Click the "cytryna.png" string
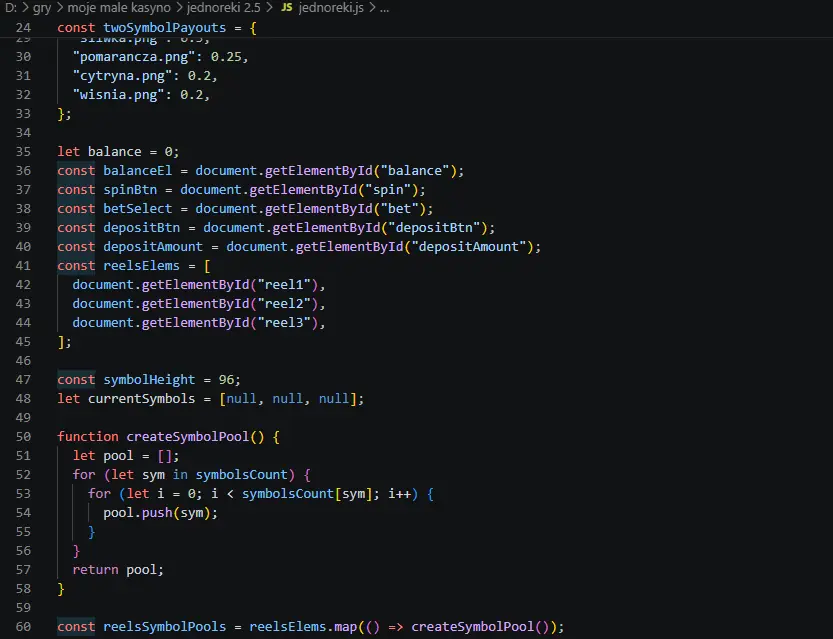Viewport: 833px width, 639px height. click(122, 76)
